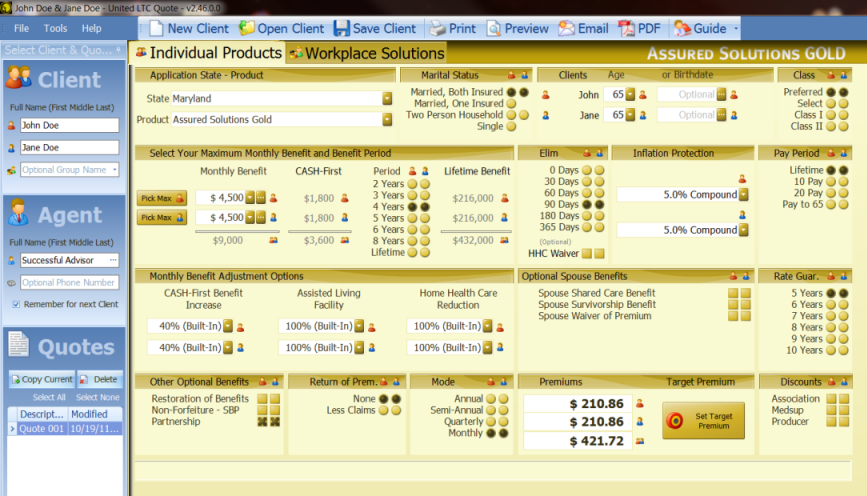
Task: Click the blue person icon beside Jane's premium
Action: [640, 422]
